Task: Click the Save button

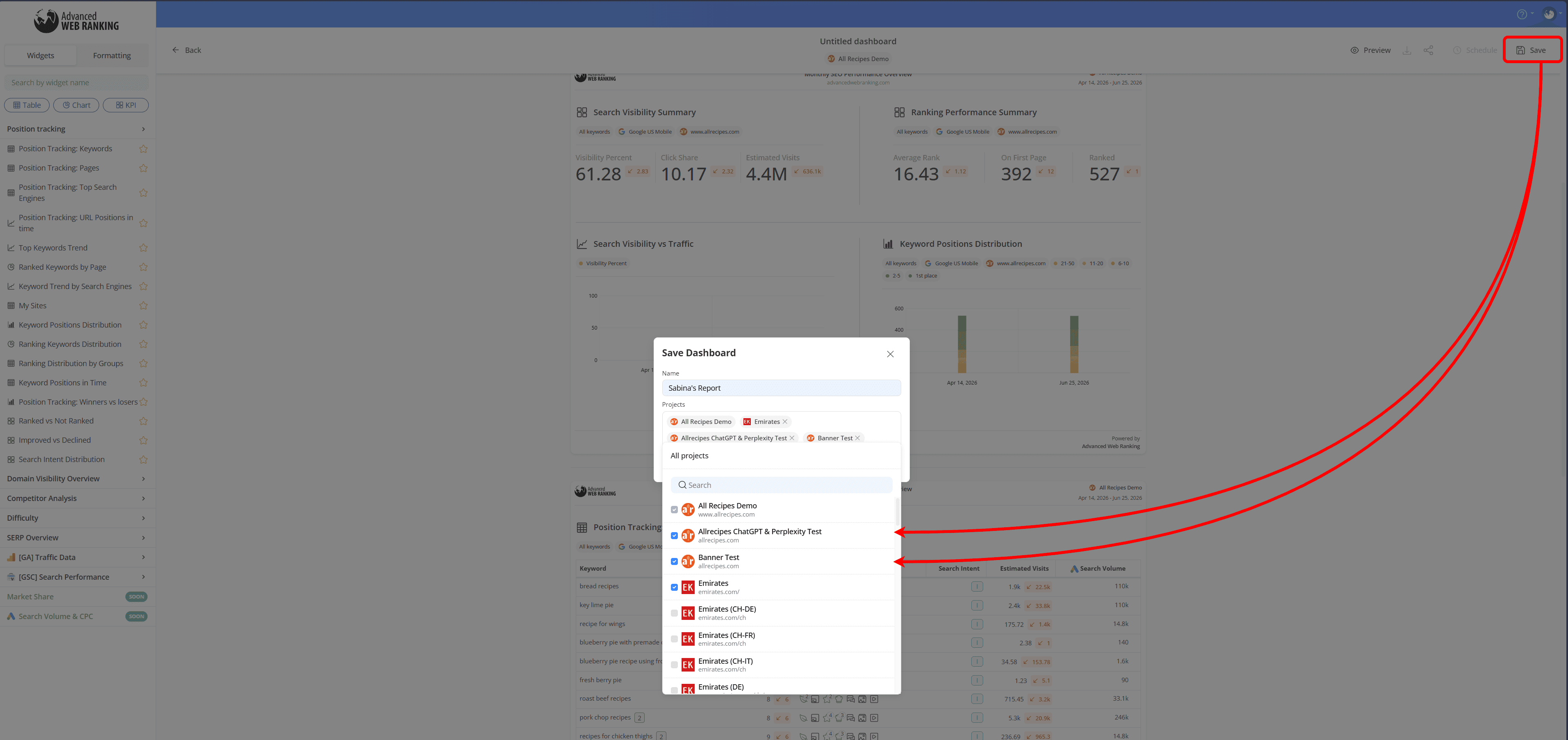Action: pos(1532,50)
